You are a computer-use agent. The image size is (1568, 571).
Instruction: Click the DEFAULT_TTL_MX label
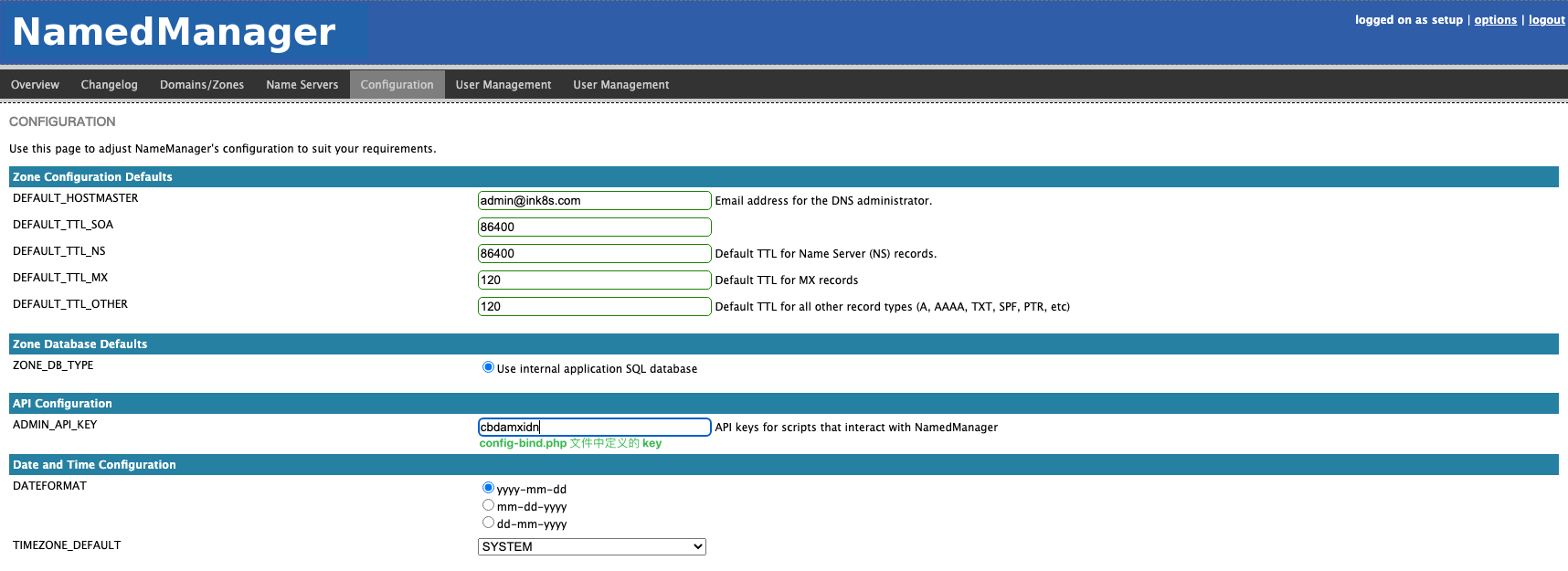click(x=60, y=278)
